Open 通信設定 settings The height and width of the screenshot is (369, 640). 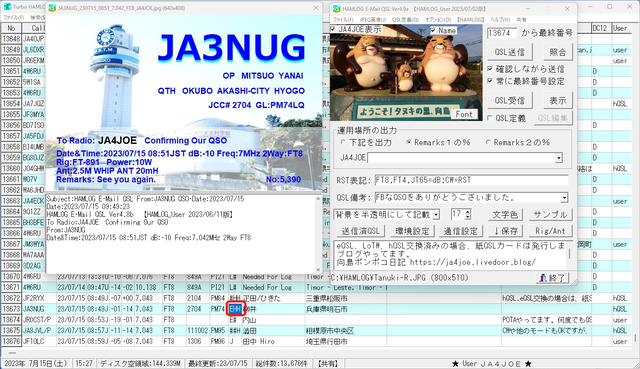(x=460, y=231)
